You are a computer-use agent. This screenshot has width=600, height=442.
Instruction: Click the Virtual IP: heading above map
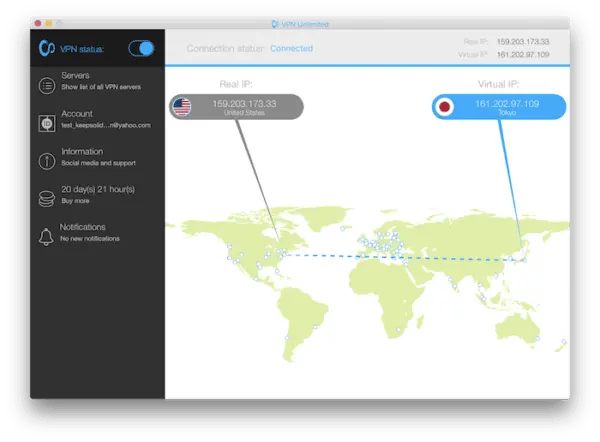(x=499, y=84)
